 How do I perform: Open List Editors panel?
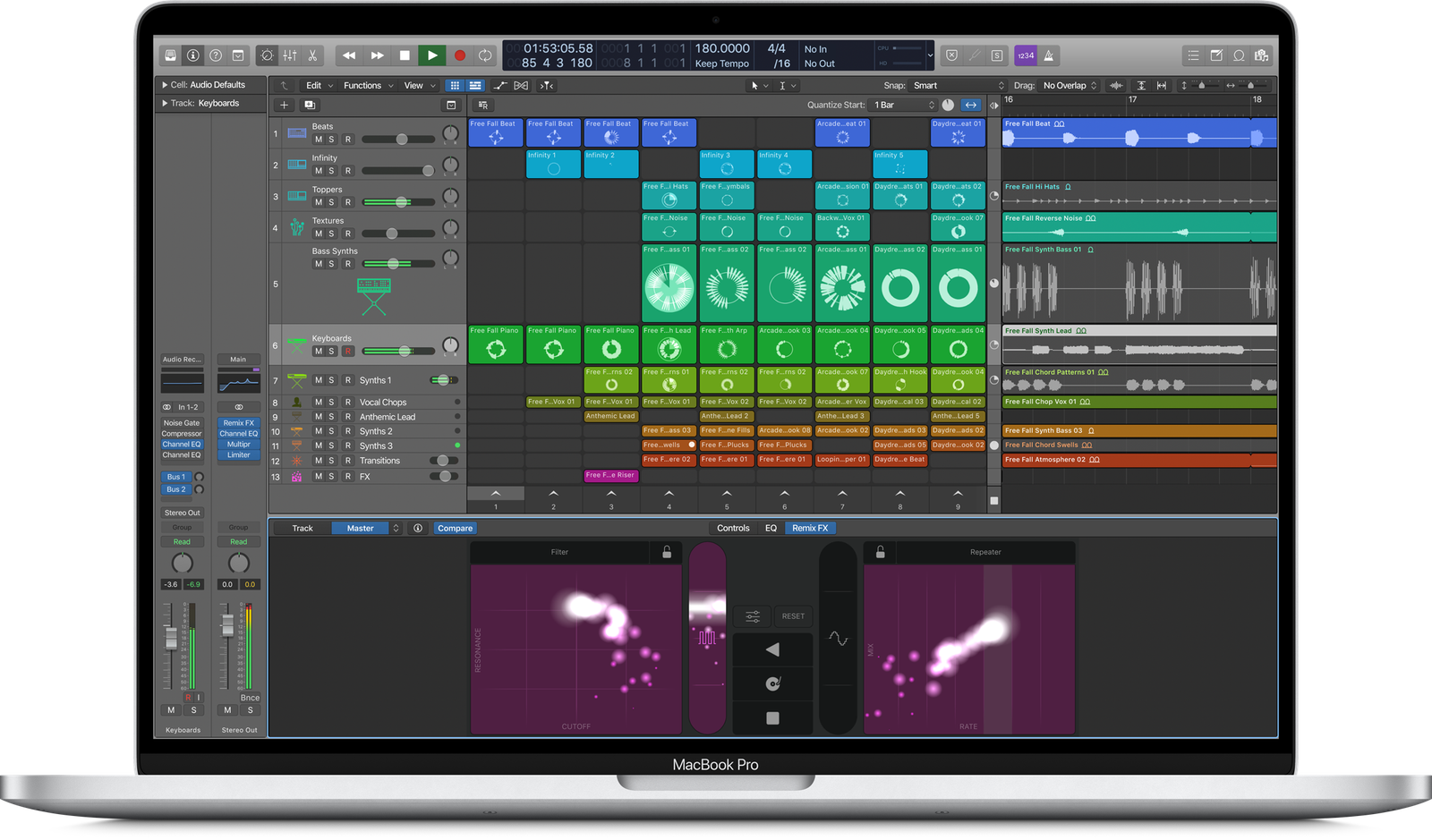[x=1193, y=55]
